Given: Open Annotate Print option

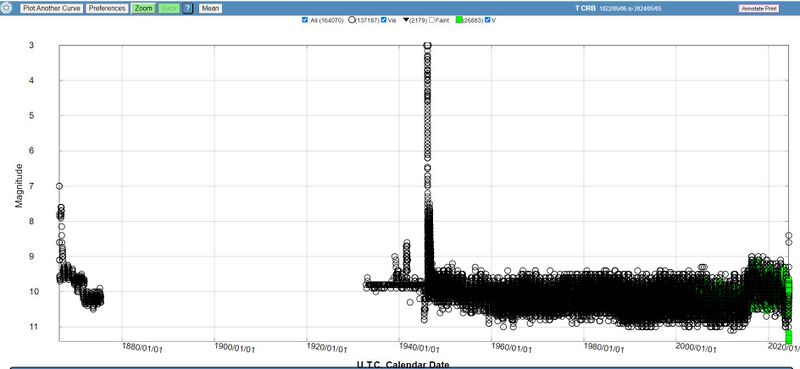Looking at the screenshot, I should 759,9.
